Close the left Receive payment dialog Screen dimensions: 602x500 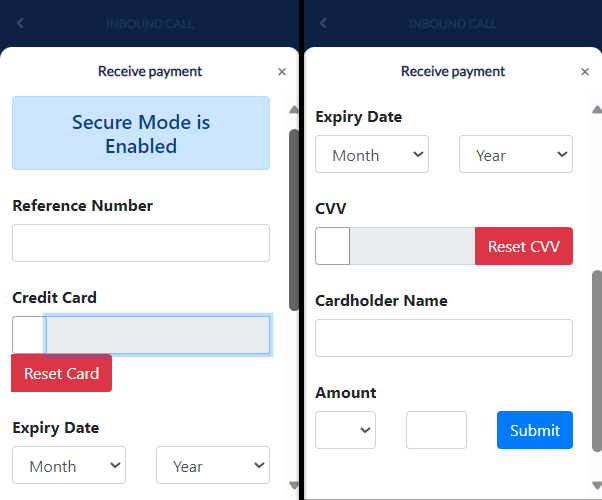point(282,72)
